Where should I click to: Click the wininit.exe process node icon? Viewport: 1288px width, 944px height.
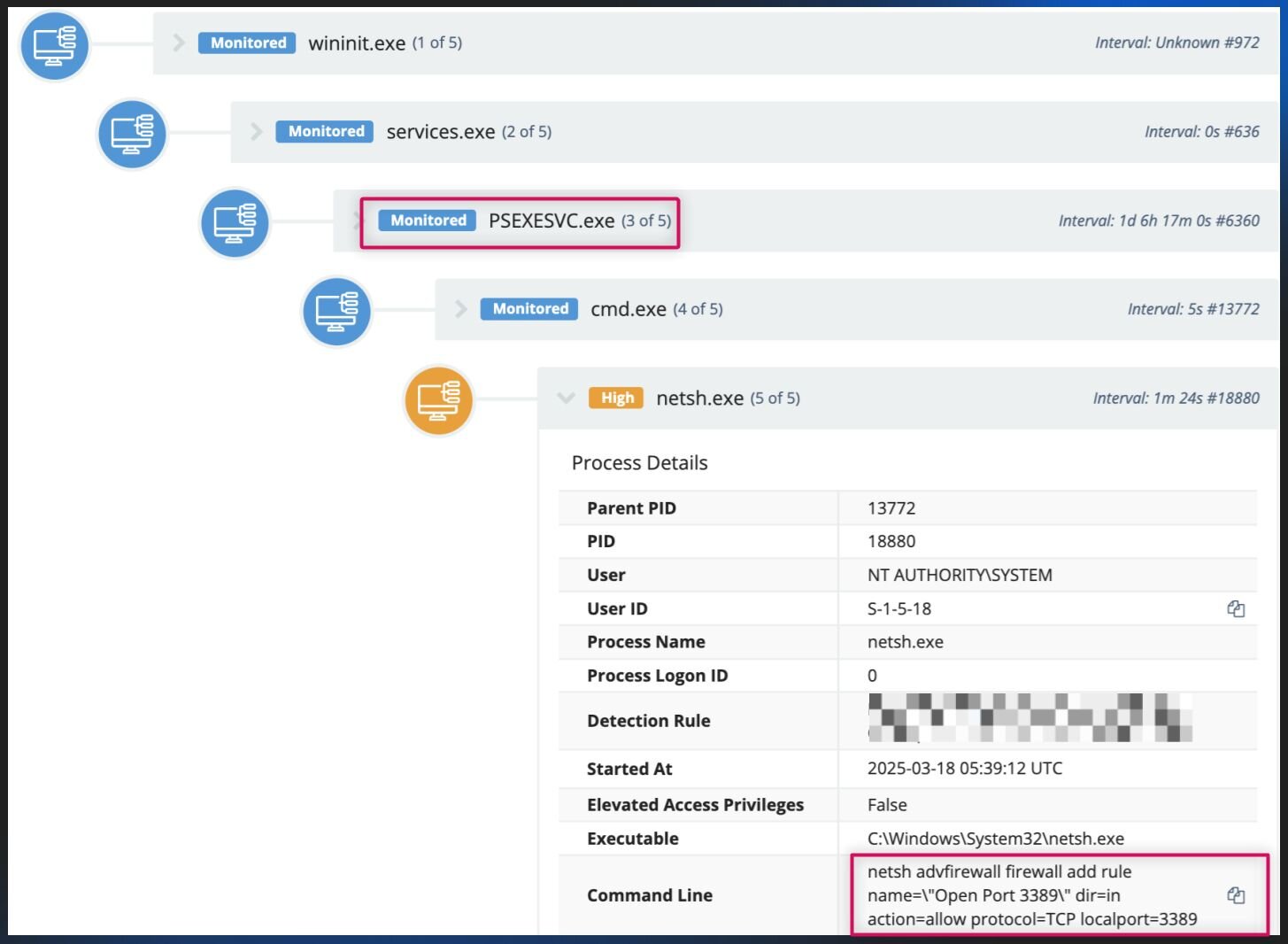[55, 45]
